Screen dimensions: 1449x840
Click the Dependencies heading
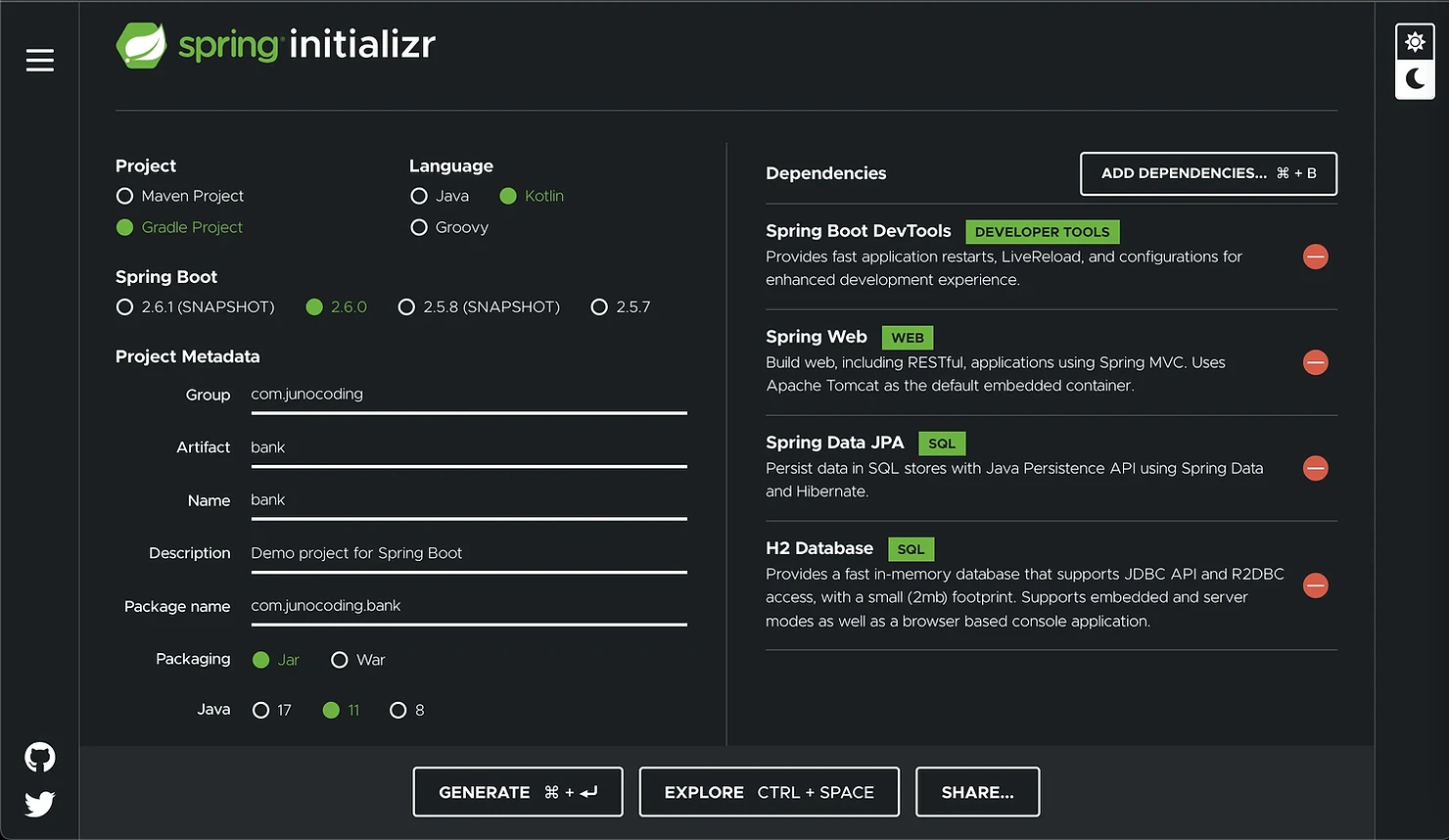pos(826,173)
